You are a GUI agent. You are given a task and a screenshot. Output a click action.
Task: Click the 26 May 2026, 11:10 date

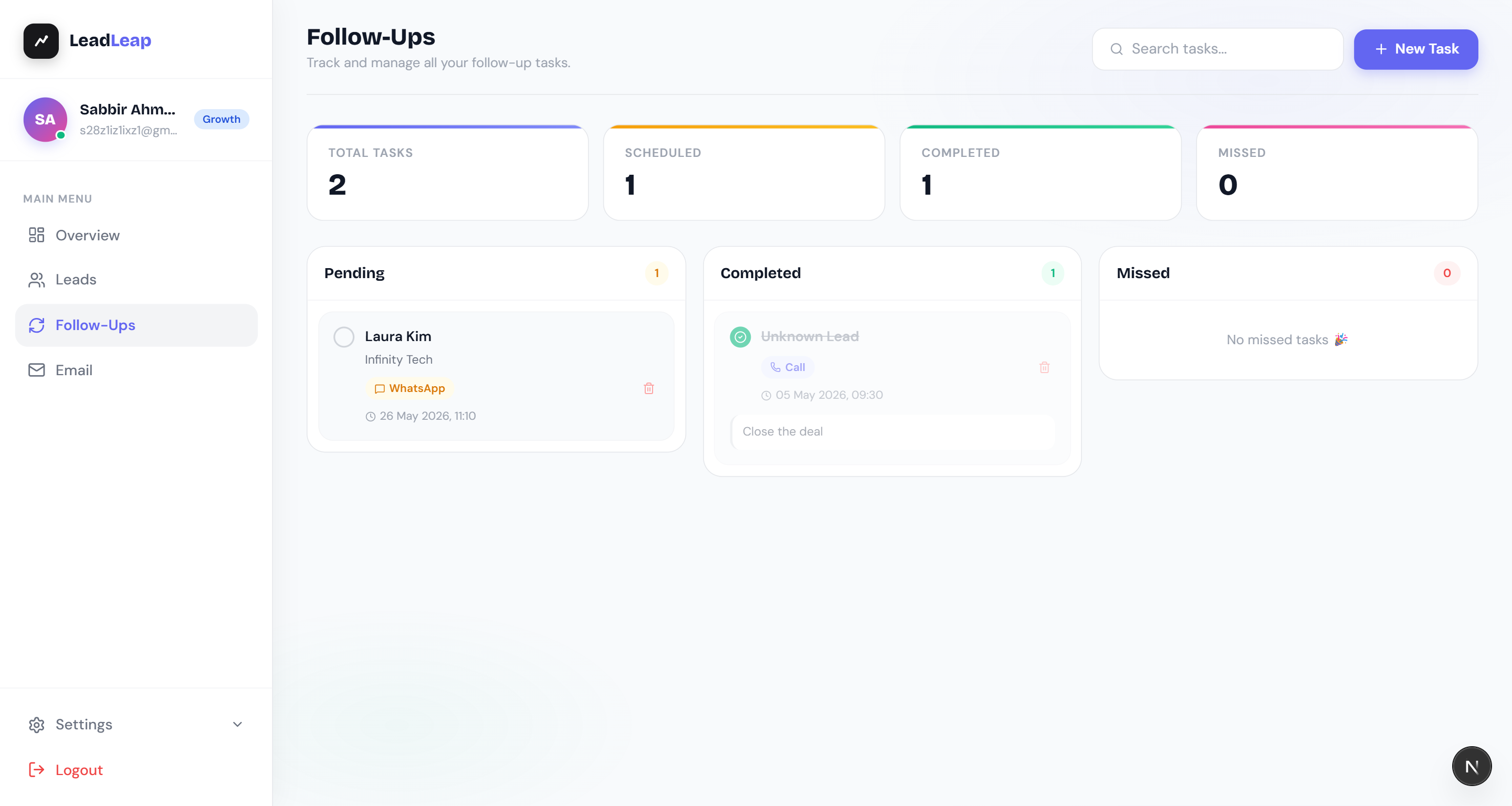pos(427,416)
